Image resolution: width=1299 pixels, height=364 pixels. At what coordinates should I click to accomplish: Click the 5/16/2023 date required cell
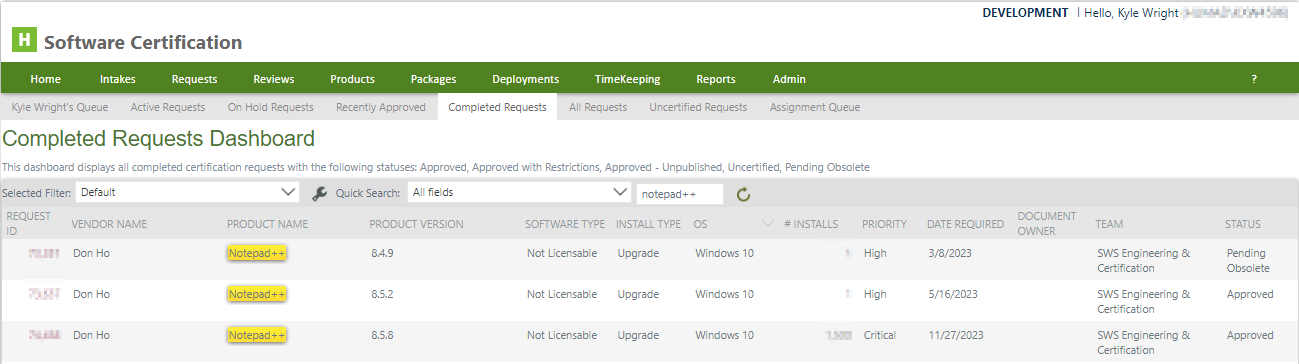(x=952, y=294)
